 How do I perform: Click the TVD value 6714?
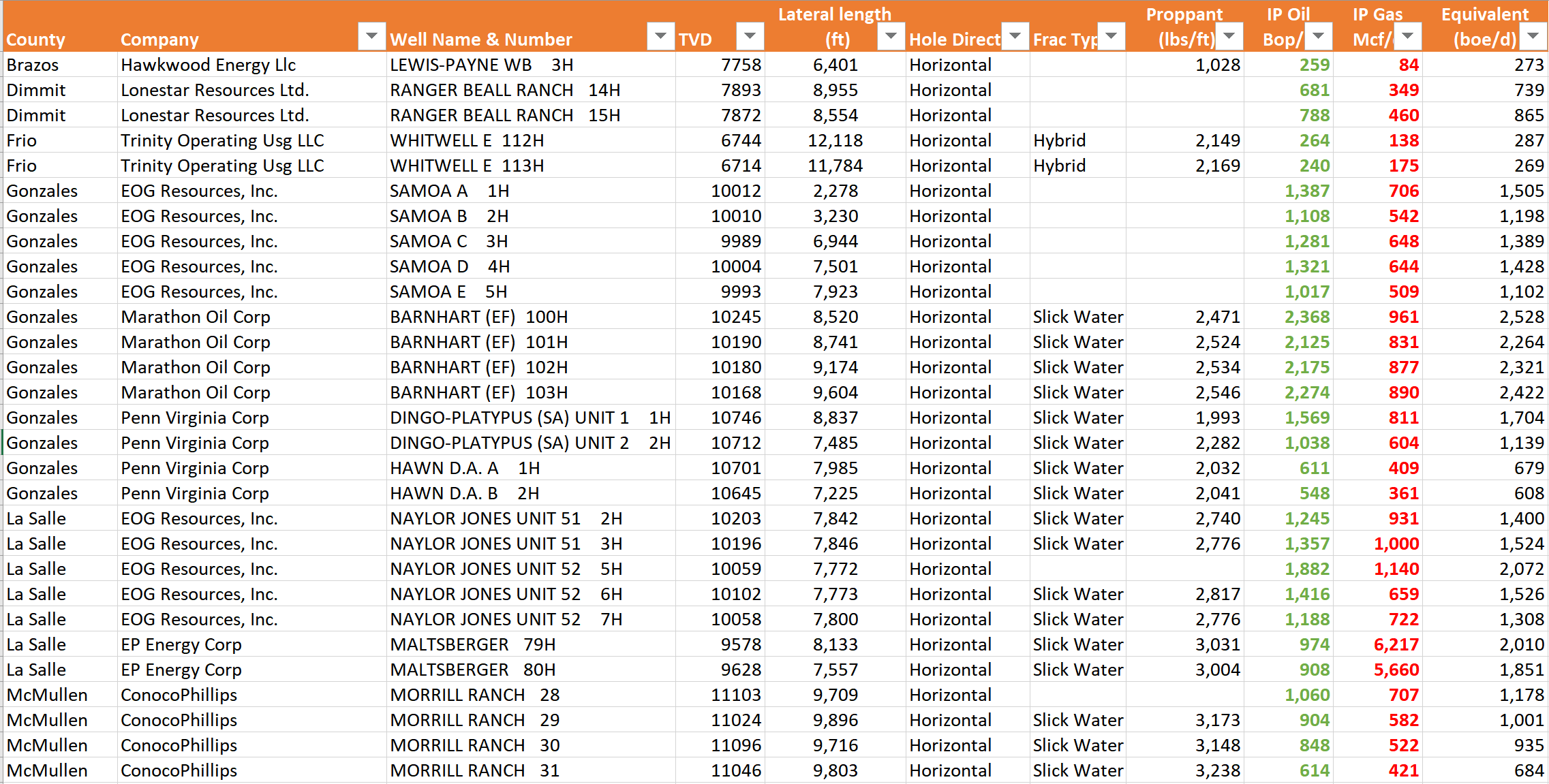[x=720, y=166]
